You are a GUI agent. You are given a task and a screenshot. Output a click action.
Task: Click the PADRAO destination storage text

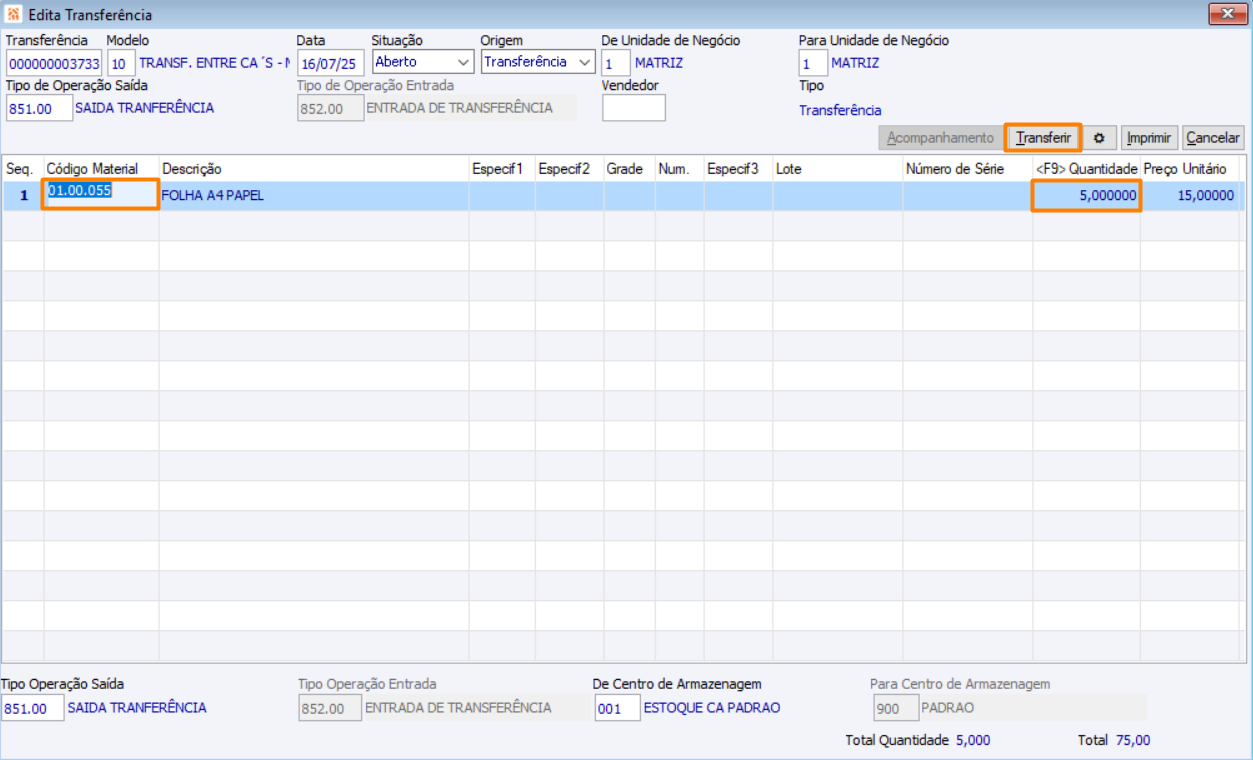[x=947, y=708]
